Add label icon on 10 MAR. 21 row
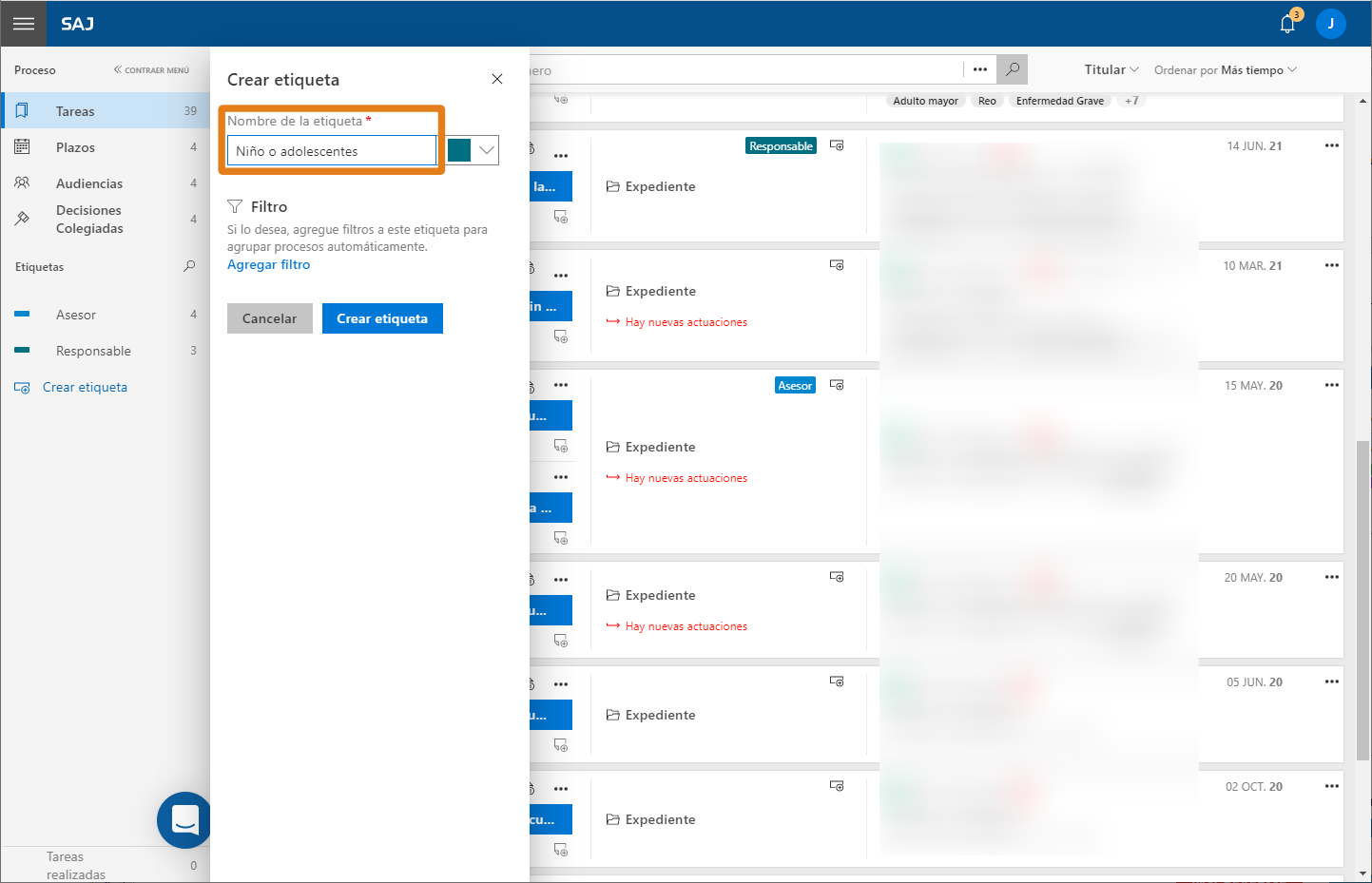 click(837, 265)
